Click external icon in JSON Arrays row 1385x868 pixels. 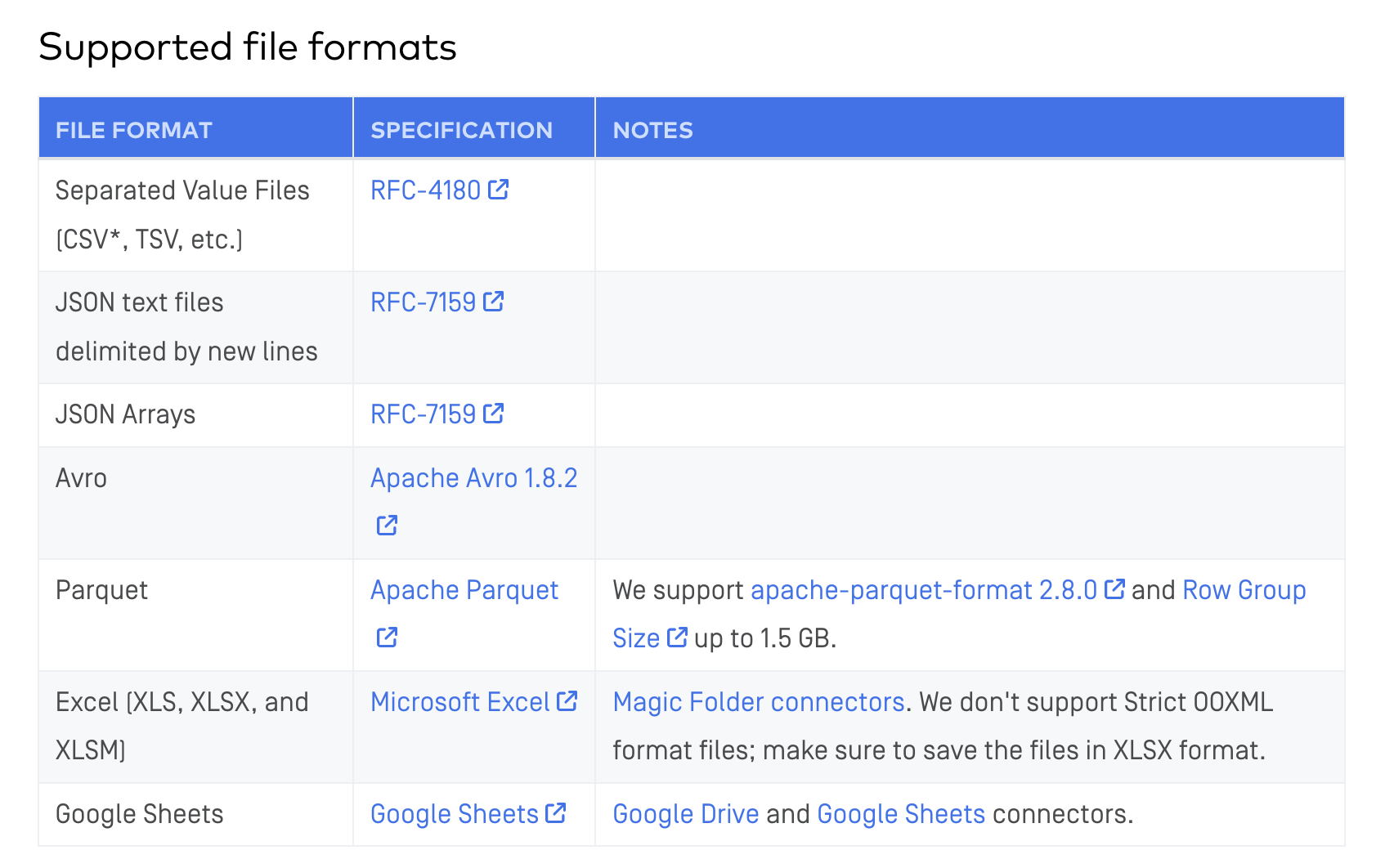(x=494, y=414)
